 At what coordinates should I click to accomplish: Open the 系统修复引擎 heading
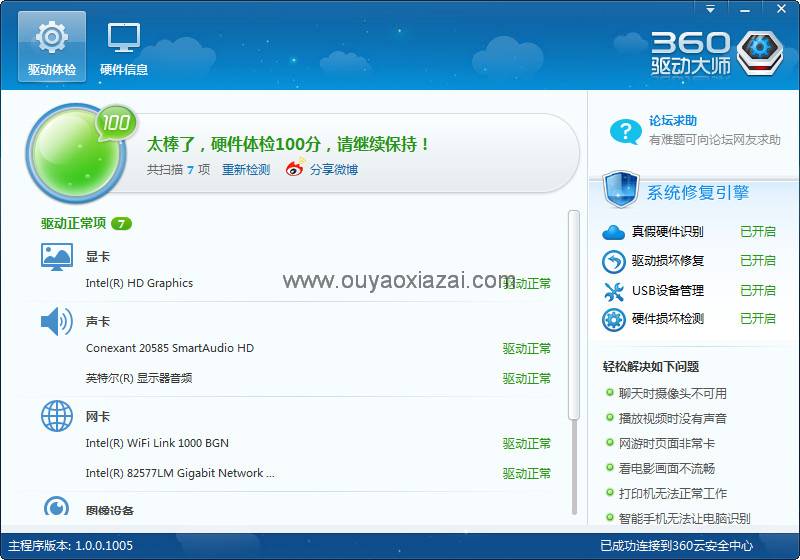pos(697,192)
